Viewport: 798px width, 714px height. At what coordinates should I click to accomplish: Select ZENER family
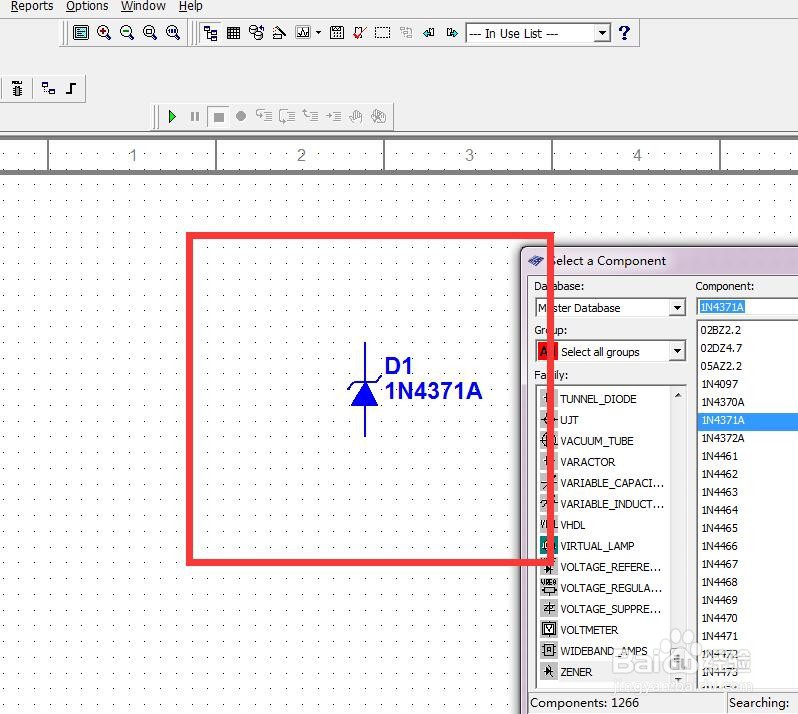[x=576, y=672]
